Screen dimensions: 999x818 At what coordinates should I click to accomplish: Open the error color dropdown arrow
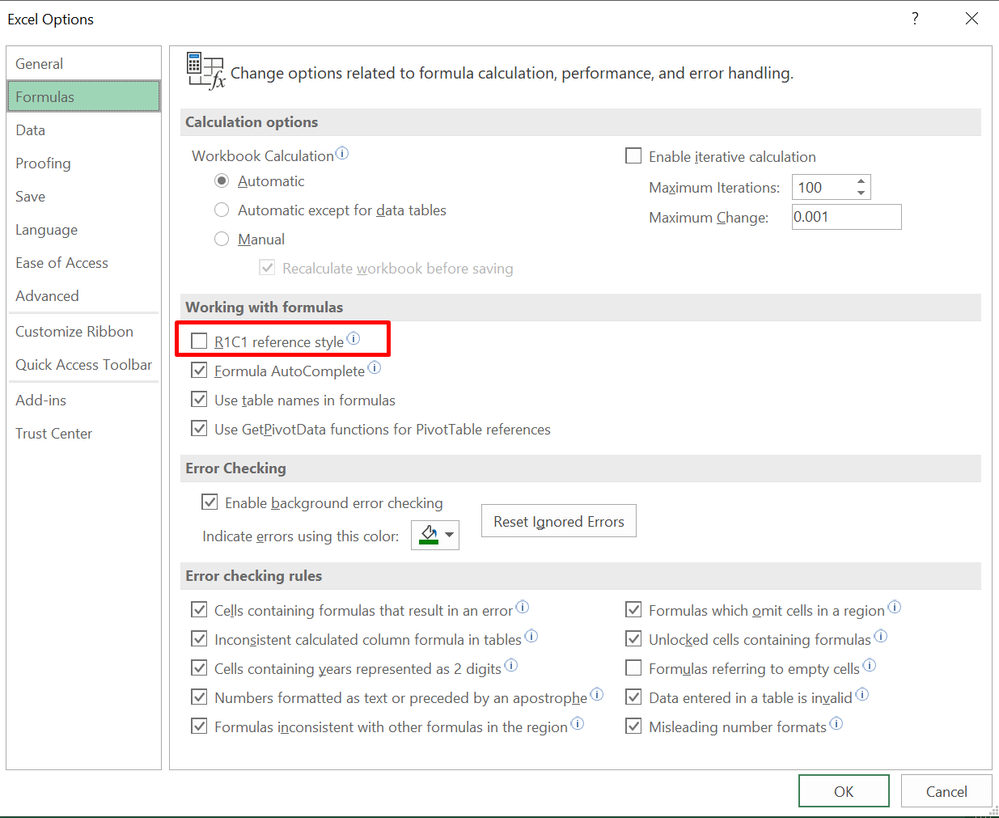click(x=450, y=535)
